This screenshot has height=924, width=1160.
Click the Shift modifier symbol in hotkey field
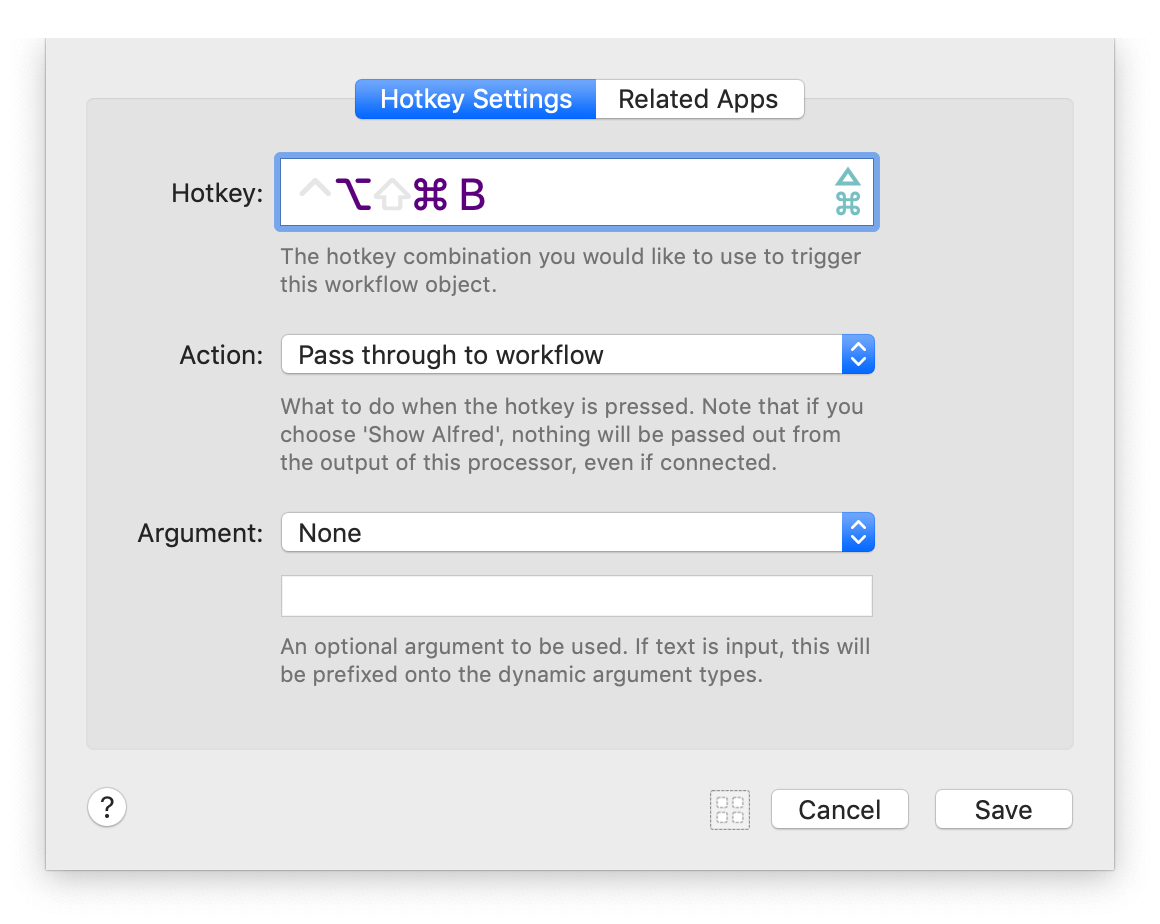point(392,192)
